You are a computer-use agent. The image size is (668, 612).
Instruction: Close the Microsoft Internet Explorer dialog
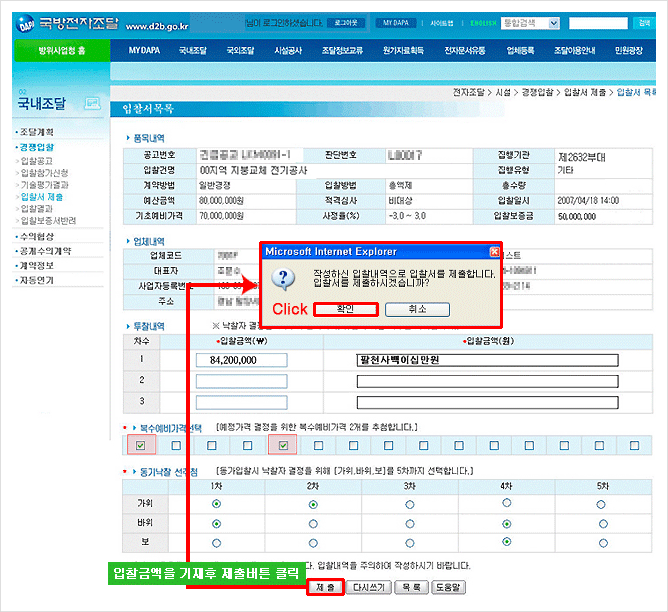click(494, 252)
